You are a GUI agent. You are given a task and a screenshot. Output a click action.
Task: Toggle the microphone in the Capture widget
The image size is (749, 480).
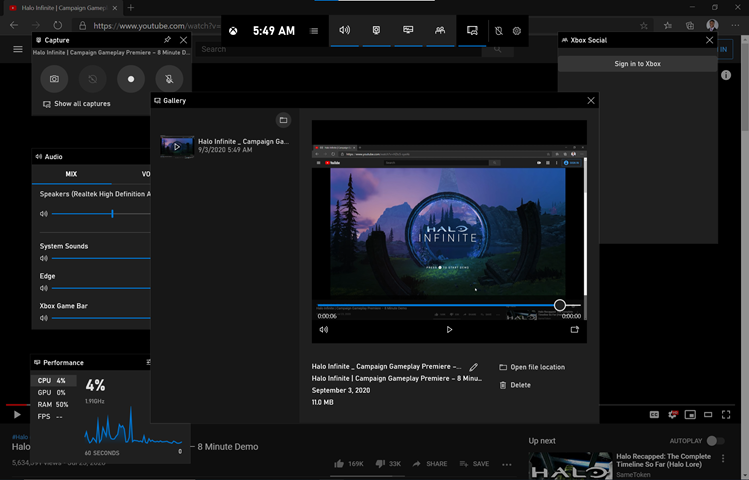coord(168,78)
